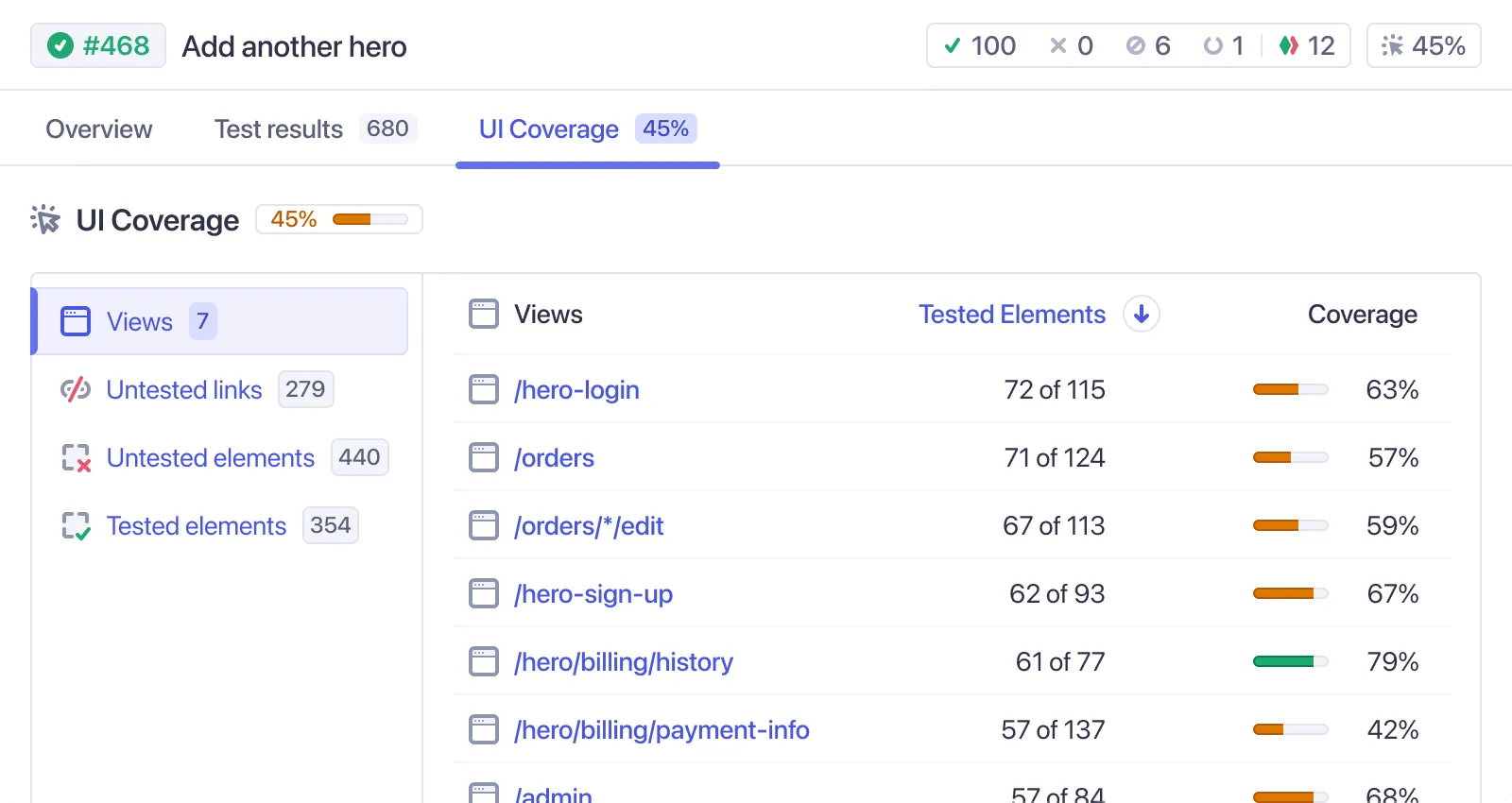Sort by the Views column header

pos(548,315)
